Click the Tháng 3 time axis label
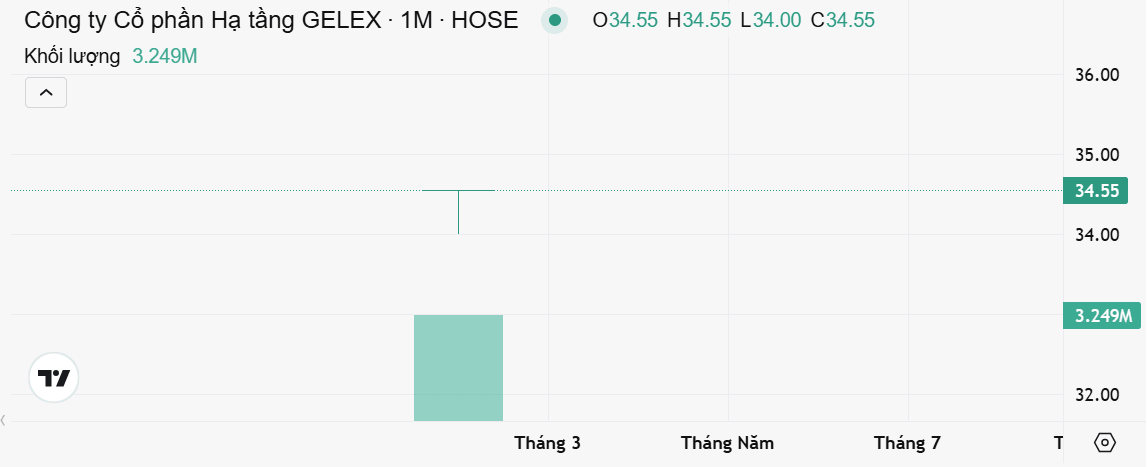This screenshot has width=1148, height=467. pos(548,443)
